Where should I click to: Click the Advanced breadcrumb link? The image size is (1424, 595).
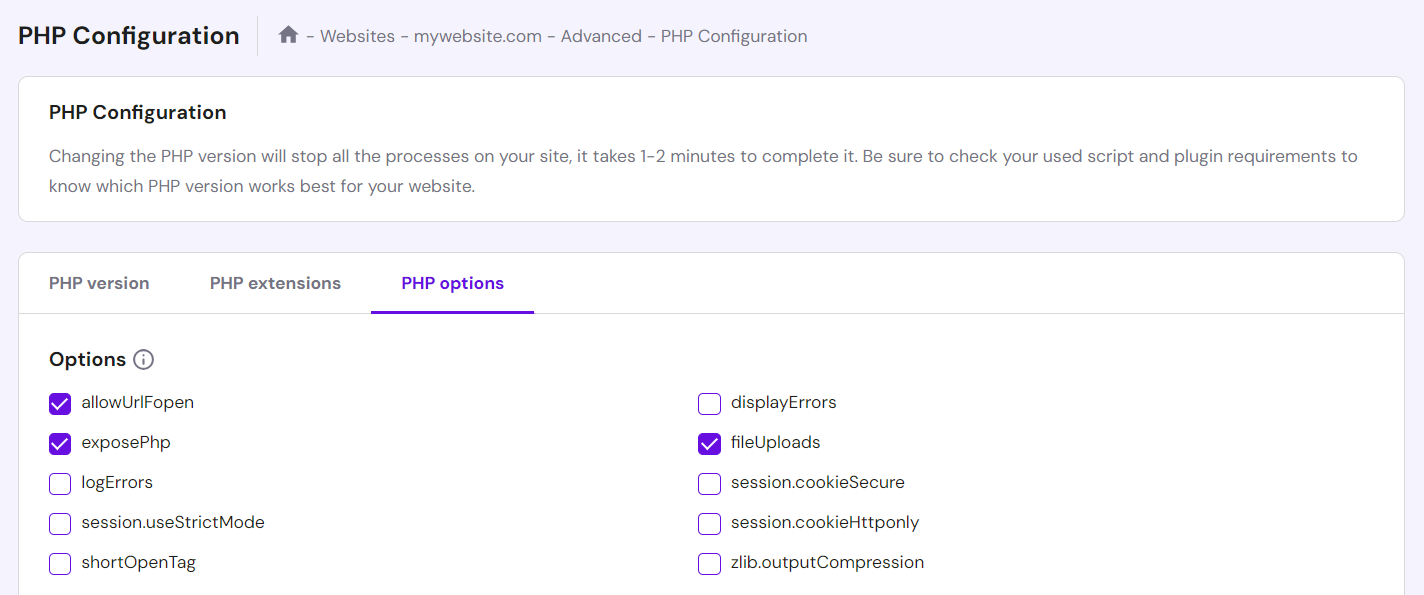[601, 36]
